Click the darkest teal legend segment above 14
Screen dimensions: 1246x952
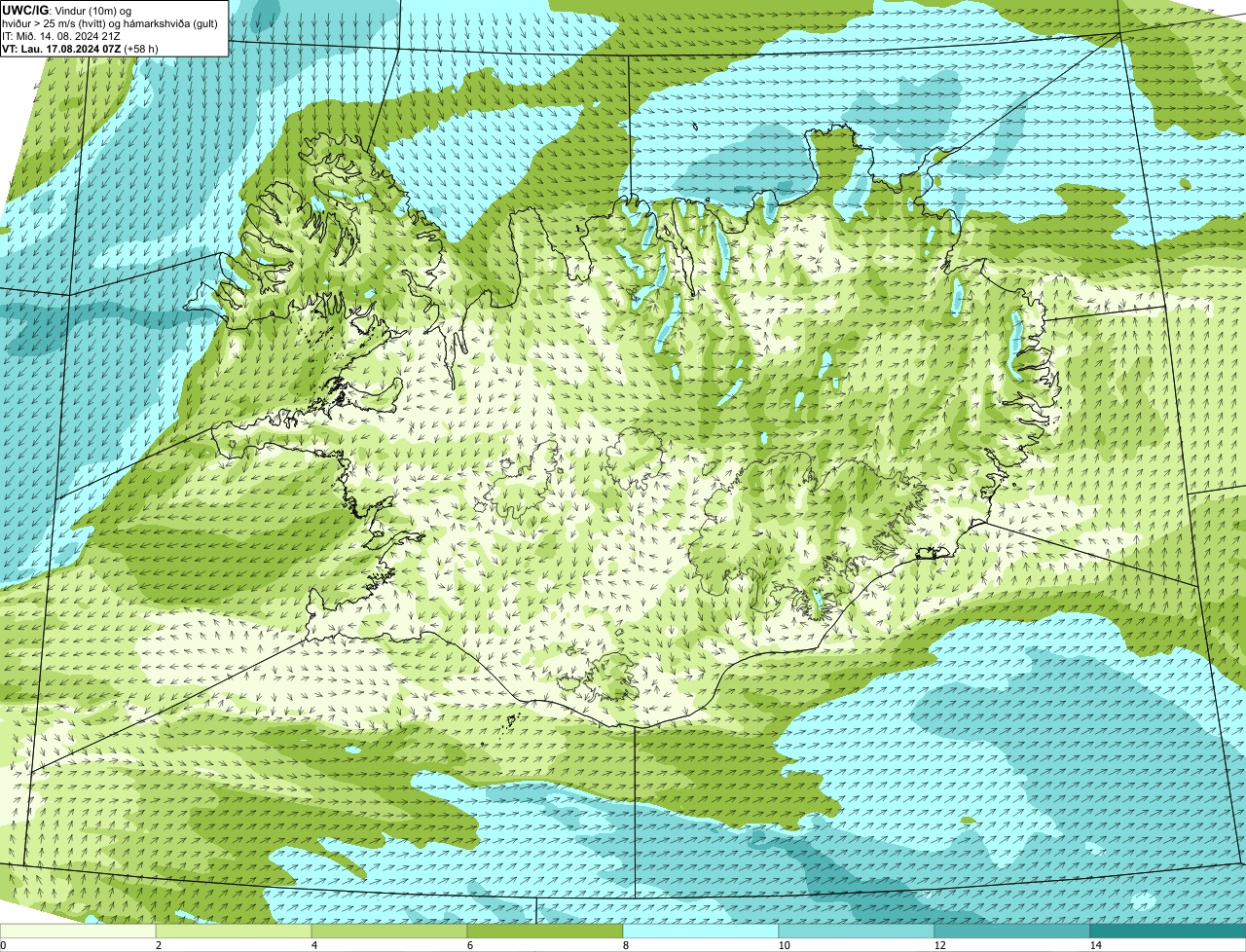(x=1168, y=931)
